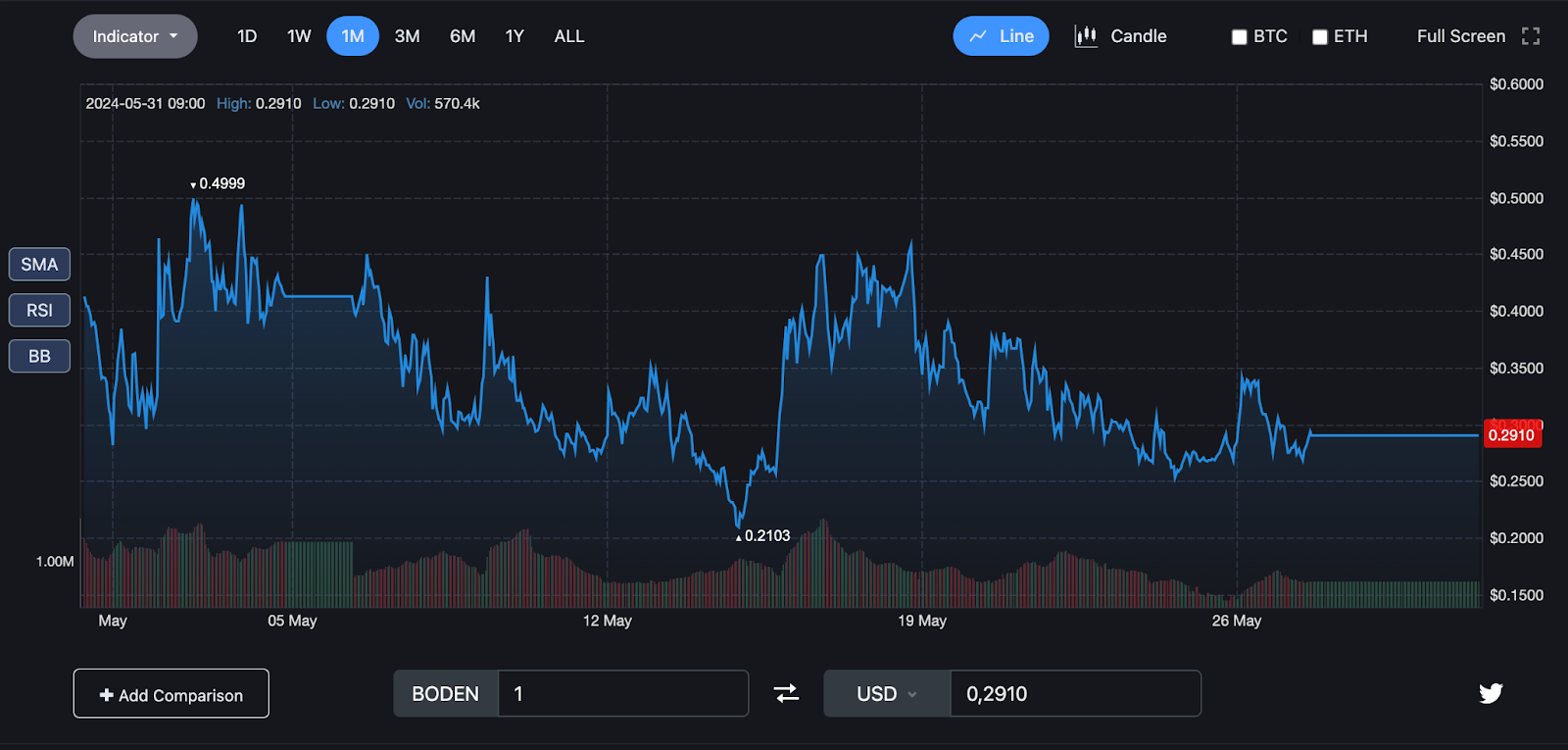Click the 0.4999 peak price marker

point(218,184)
